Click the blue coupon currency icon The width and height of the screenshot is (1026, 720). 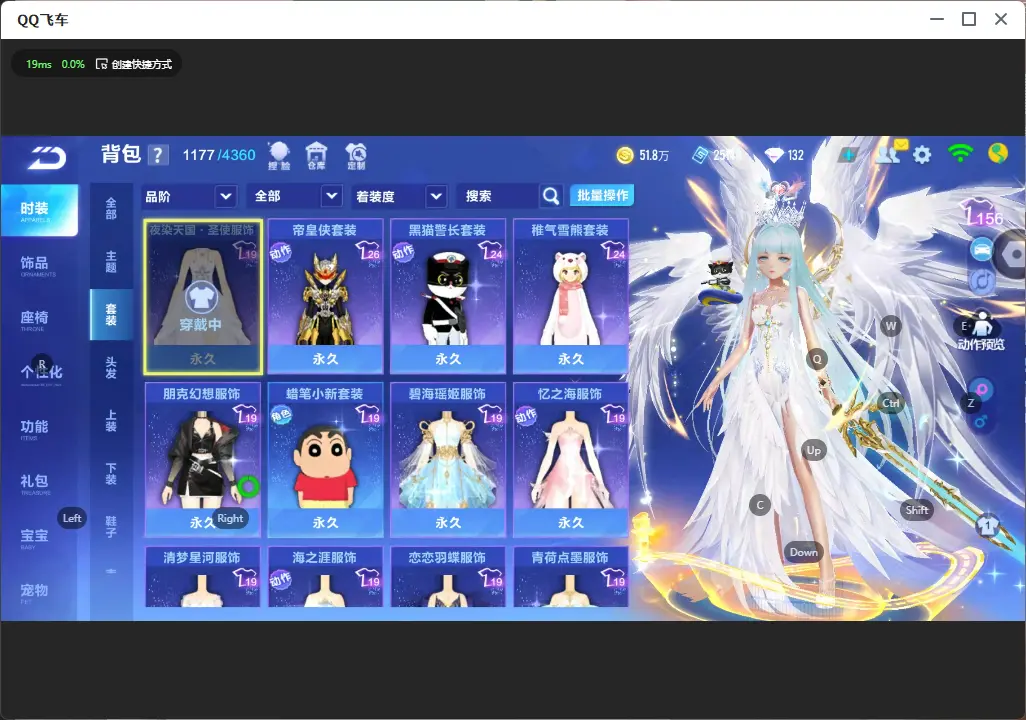click(700, 155)
